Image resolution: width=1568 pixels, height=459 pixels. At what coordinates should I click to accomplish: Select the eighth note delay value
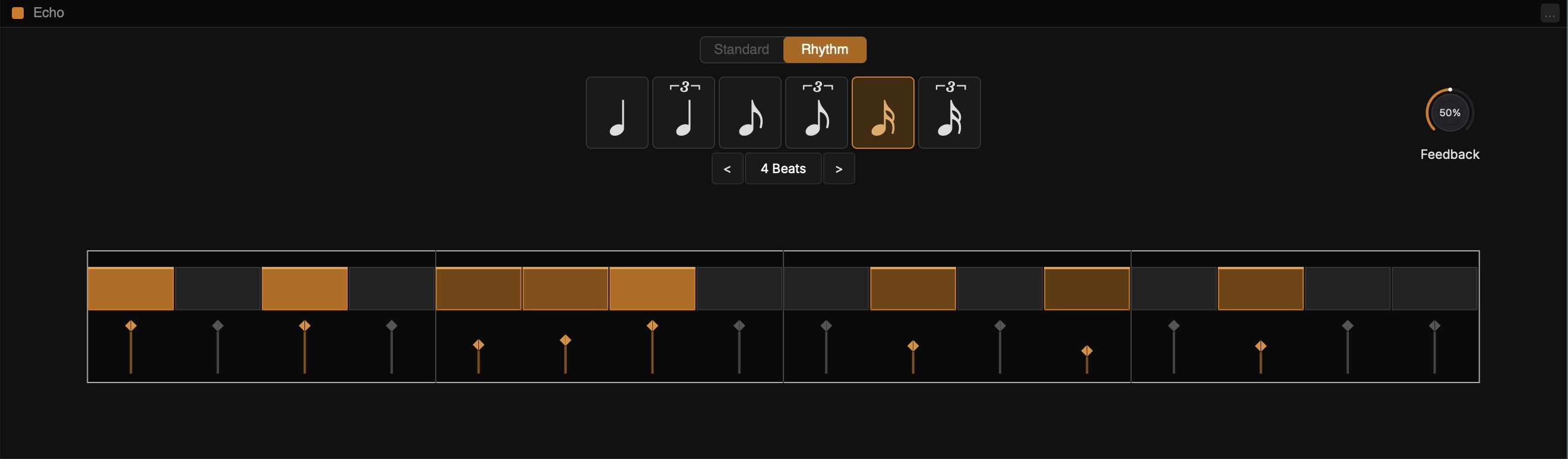point(750,113)
